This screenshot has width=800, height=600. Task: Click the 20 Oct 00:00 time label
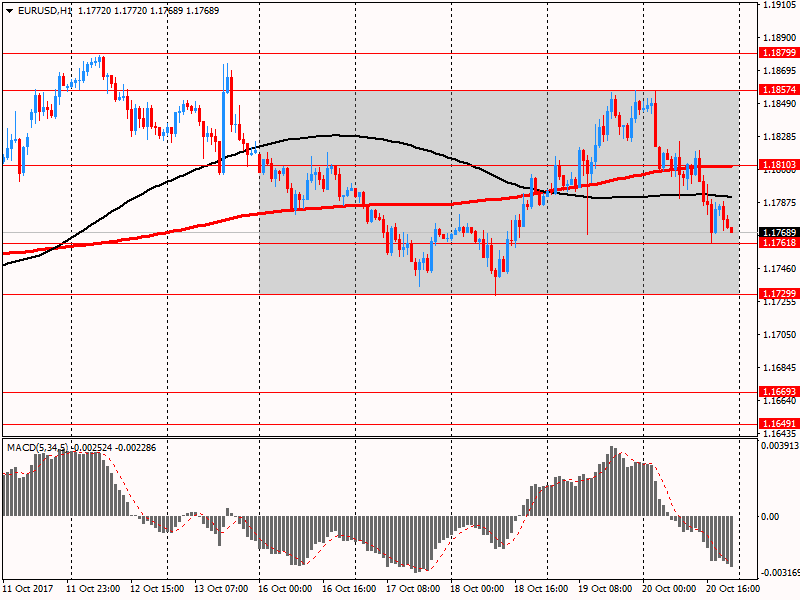[669, 589]
